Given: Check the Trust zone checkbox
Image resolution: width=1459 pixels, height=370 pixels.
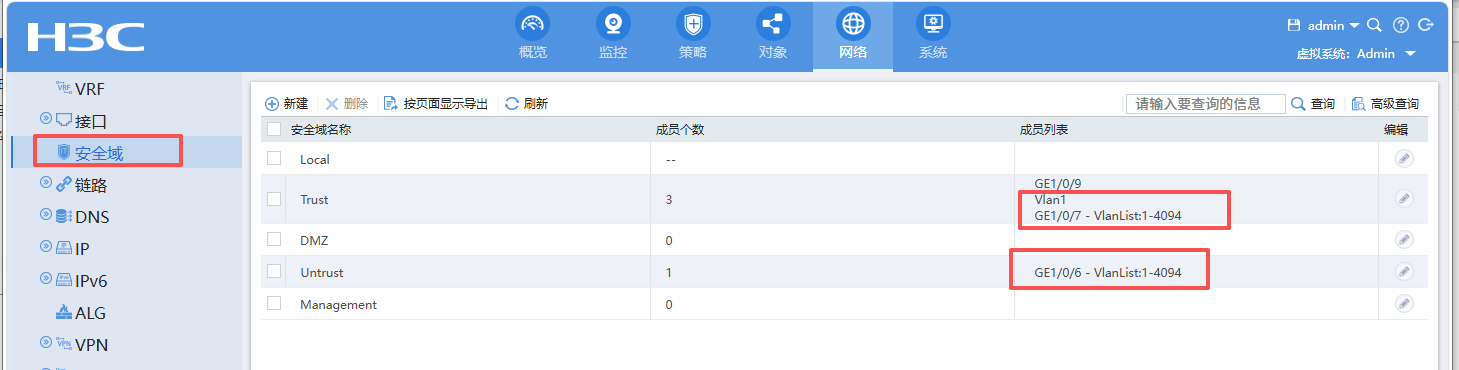Looking at the screenshot, I should (x=274, y=199).
